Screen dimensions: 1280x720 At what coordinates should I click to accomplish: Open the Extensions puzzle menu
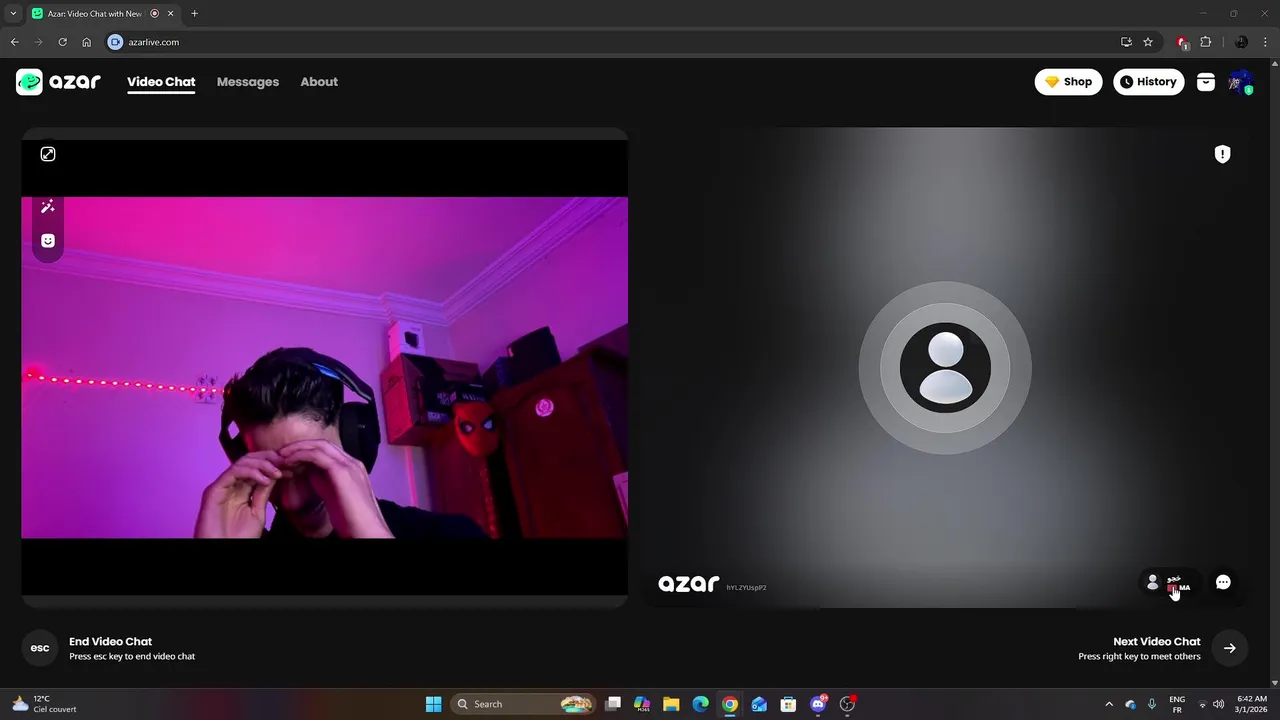pos(1205,42)
